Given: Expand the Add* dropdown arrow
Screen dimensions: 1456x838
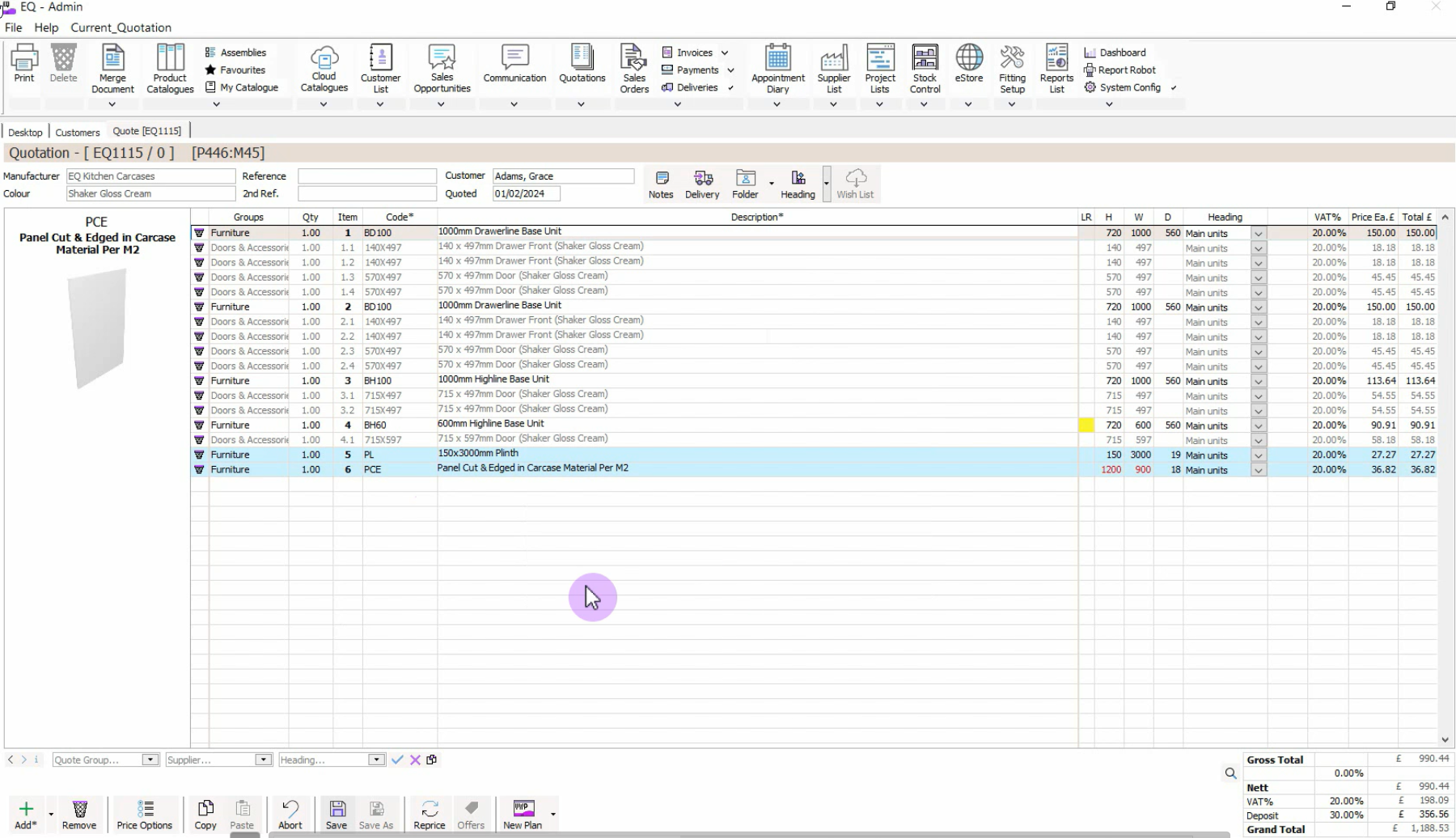Looking at the screenshot, I should (x=51, y=815).
